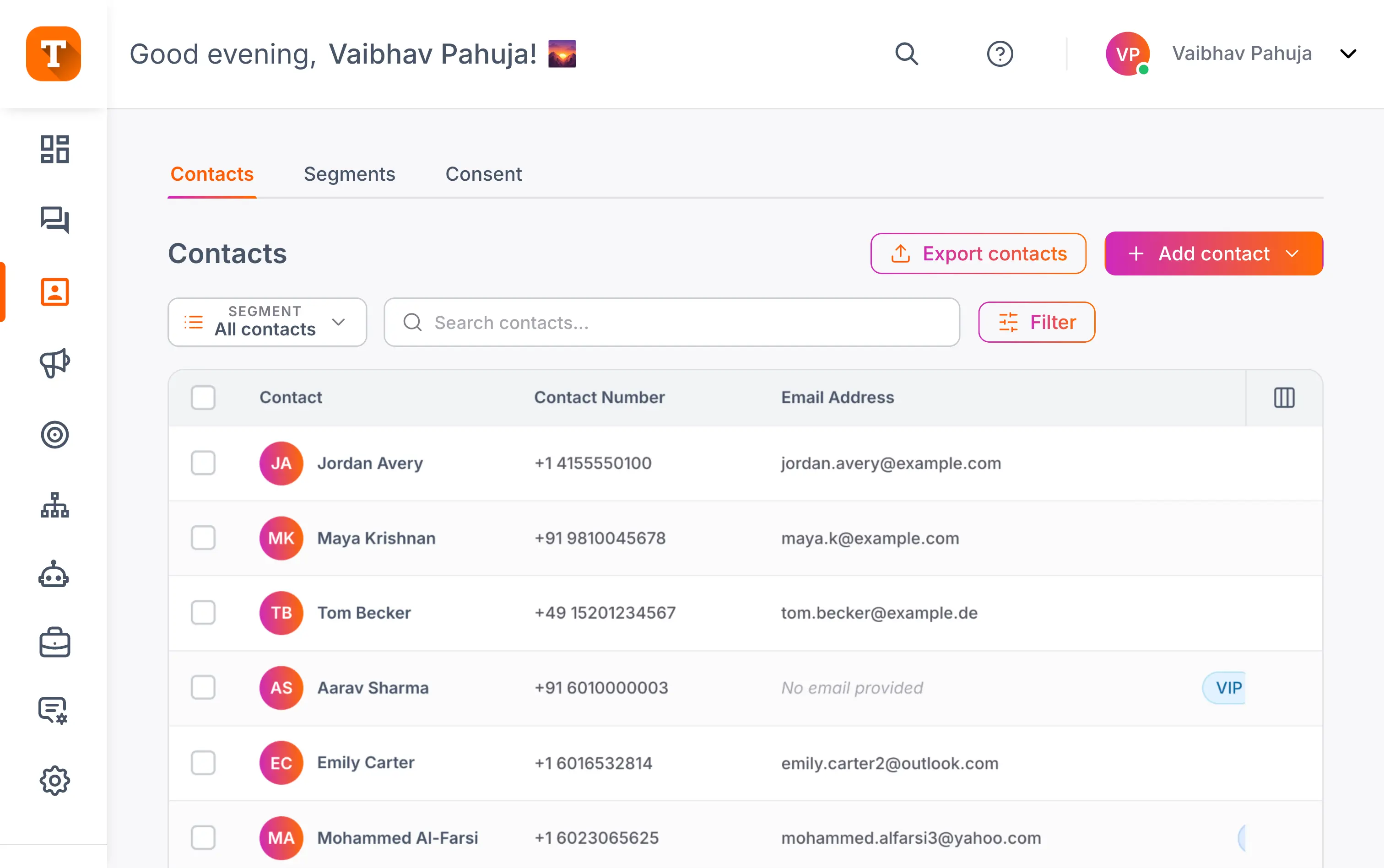Viewport: 1384px width, 868px height.
Task: Click the VP profile avatar
Action: point(1127,54)
